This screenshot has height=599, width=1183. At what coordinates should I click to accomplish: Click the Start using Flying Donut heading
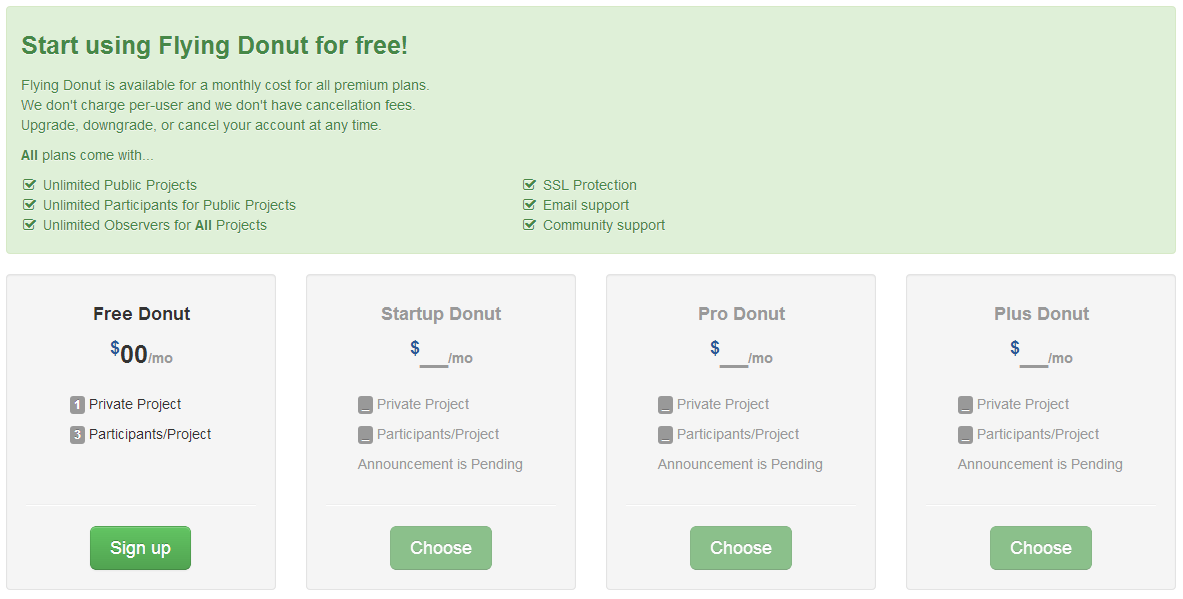pyautogui.click(x=214, y=46)
